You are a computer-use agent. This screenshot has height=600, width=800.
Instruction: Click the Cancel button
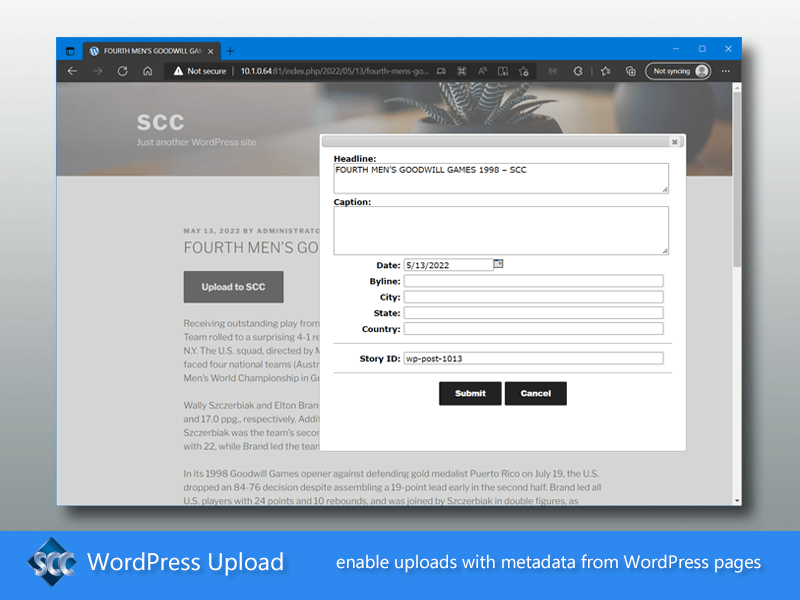(x=536, y=393)
